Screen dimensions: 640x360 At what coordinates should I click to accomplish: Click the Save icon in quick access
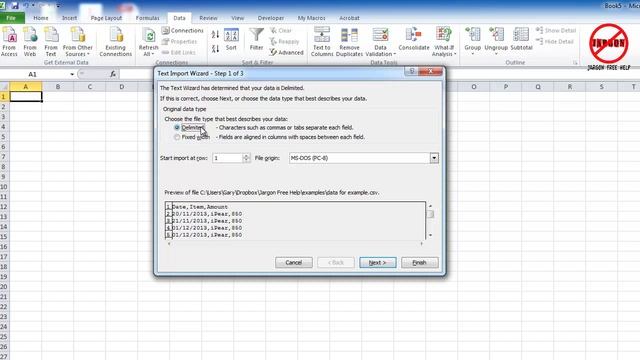pos(15,6)
